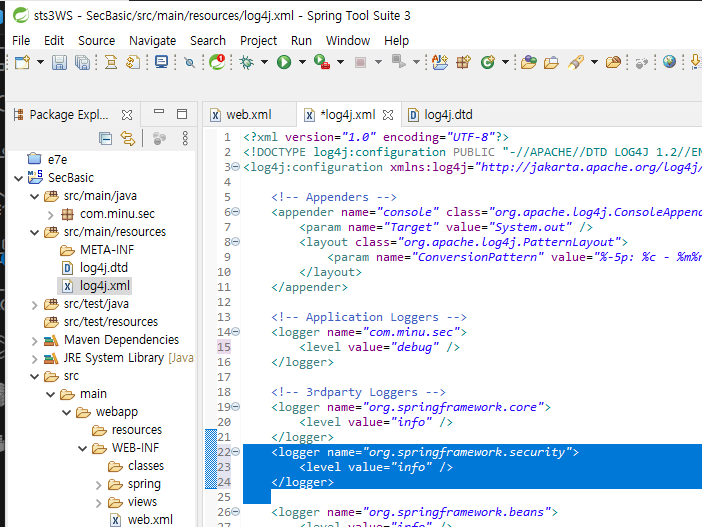Image resolution: width=702 pixels, height=527 pixels.
Task: Collapse the SecBasic project node
Action: click(18, 178)
